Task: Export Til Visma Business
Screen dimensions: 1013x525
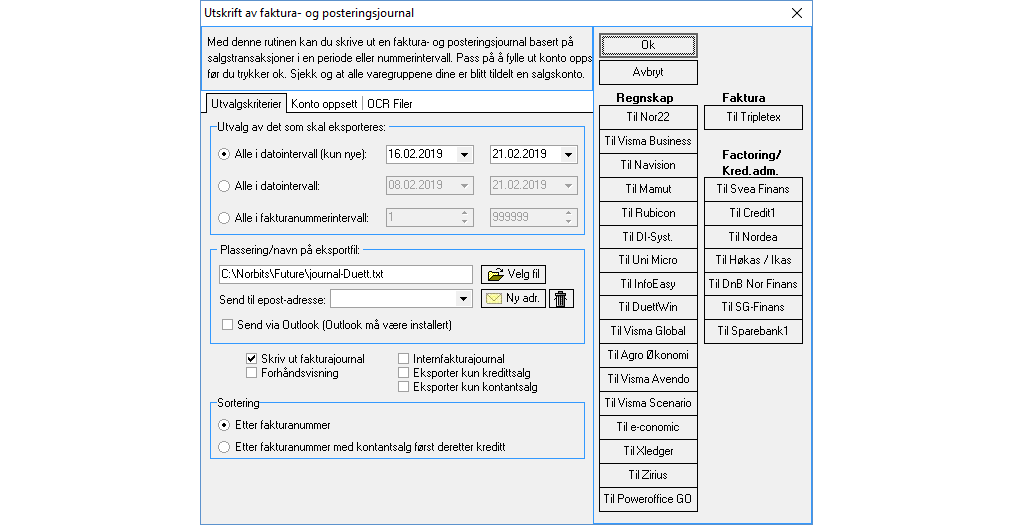Action: [648, 141]
